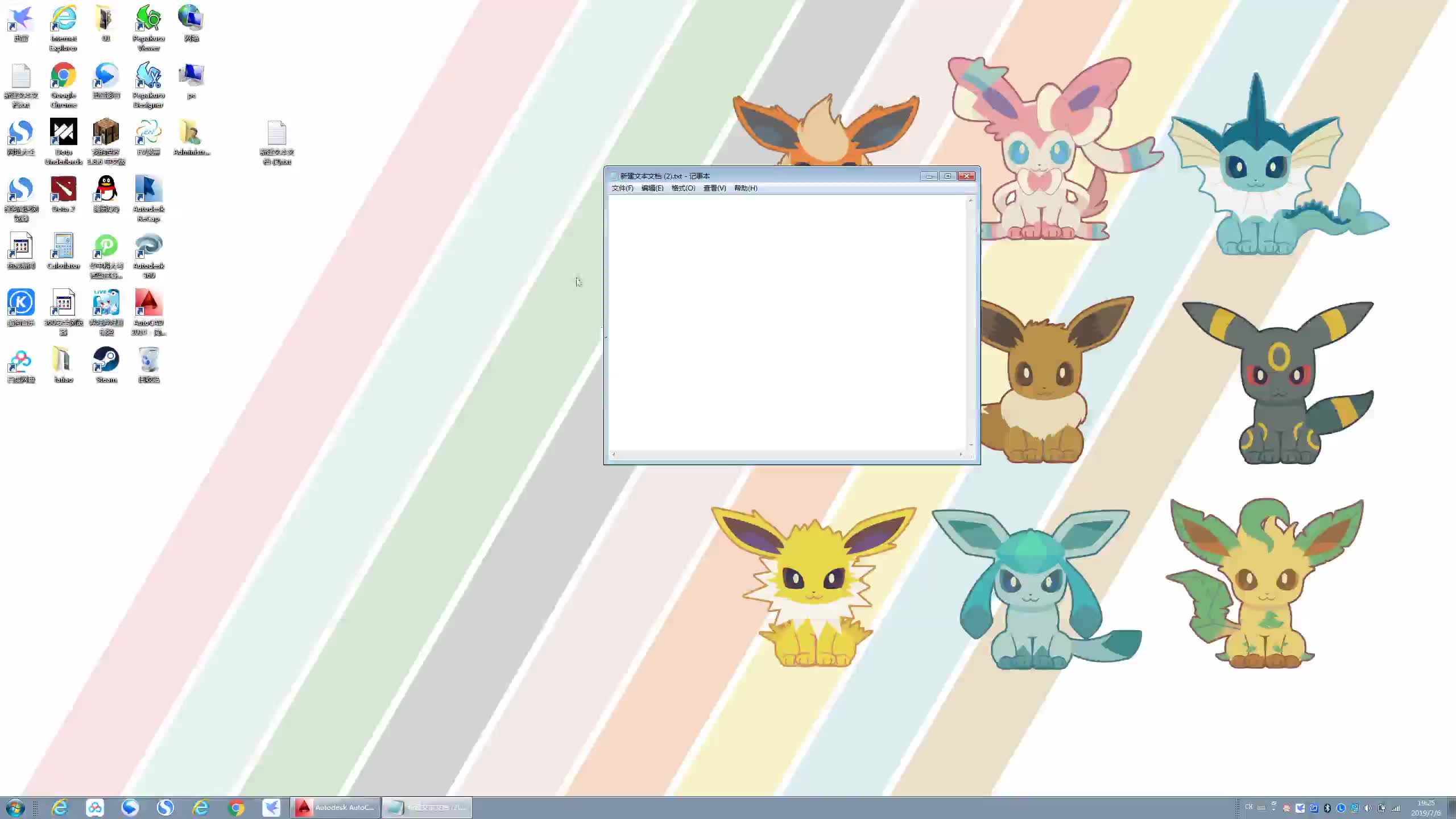The height and width of the screenshot is (819, 1456).
Task: Open the volume speaker tray icon
Action: click(1368, 808)
